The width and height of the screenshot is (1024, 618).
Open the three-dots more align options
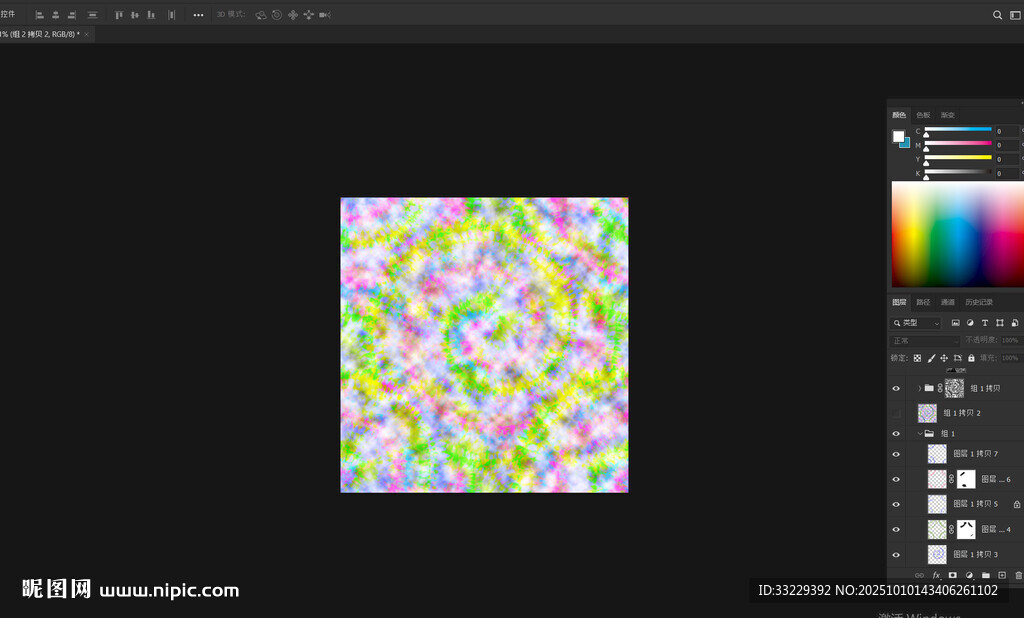(198, 14)
